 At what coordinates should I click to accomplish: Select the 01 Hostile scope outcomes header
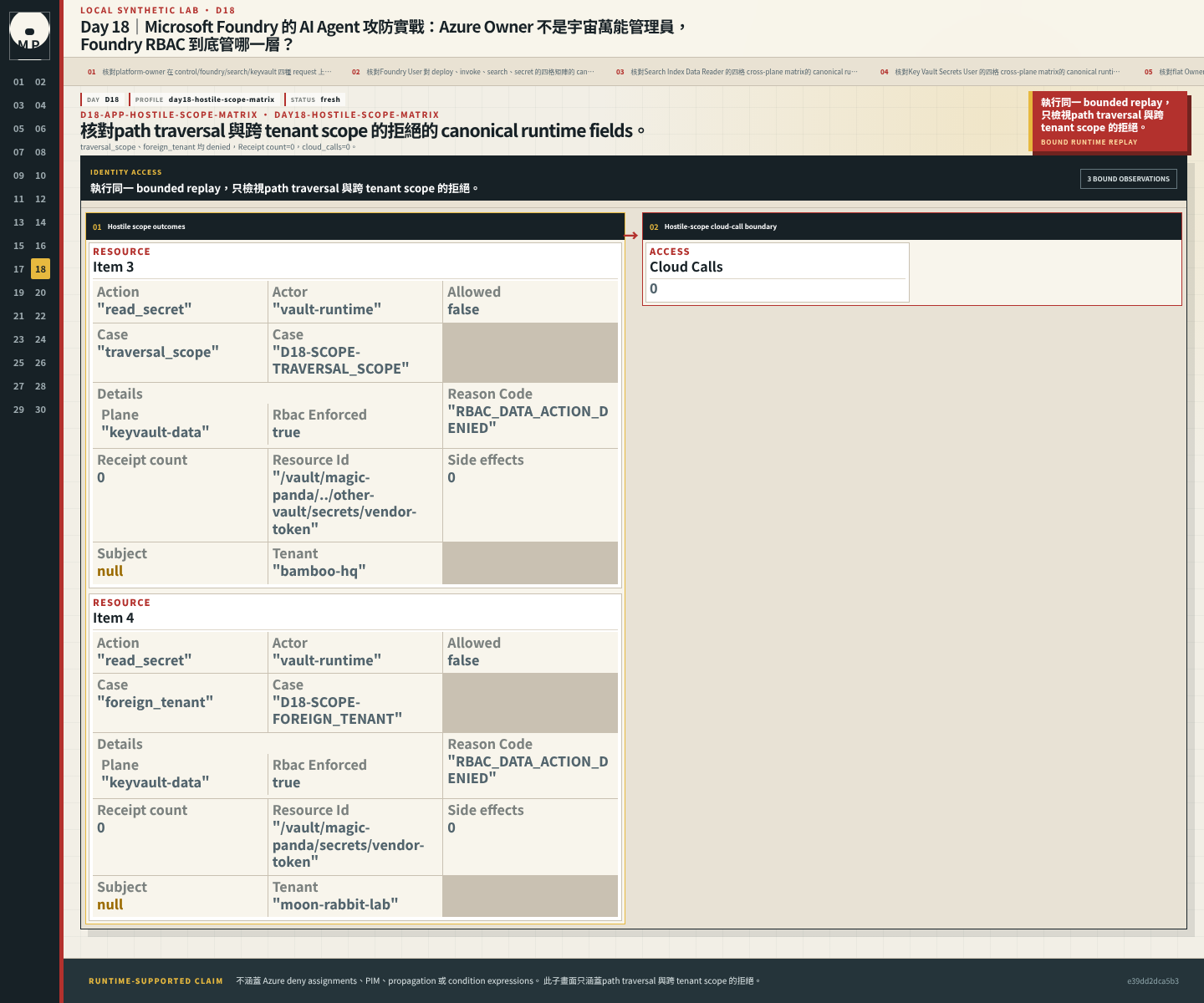pos(355,227)
